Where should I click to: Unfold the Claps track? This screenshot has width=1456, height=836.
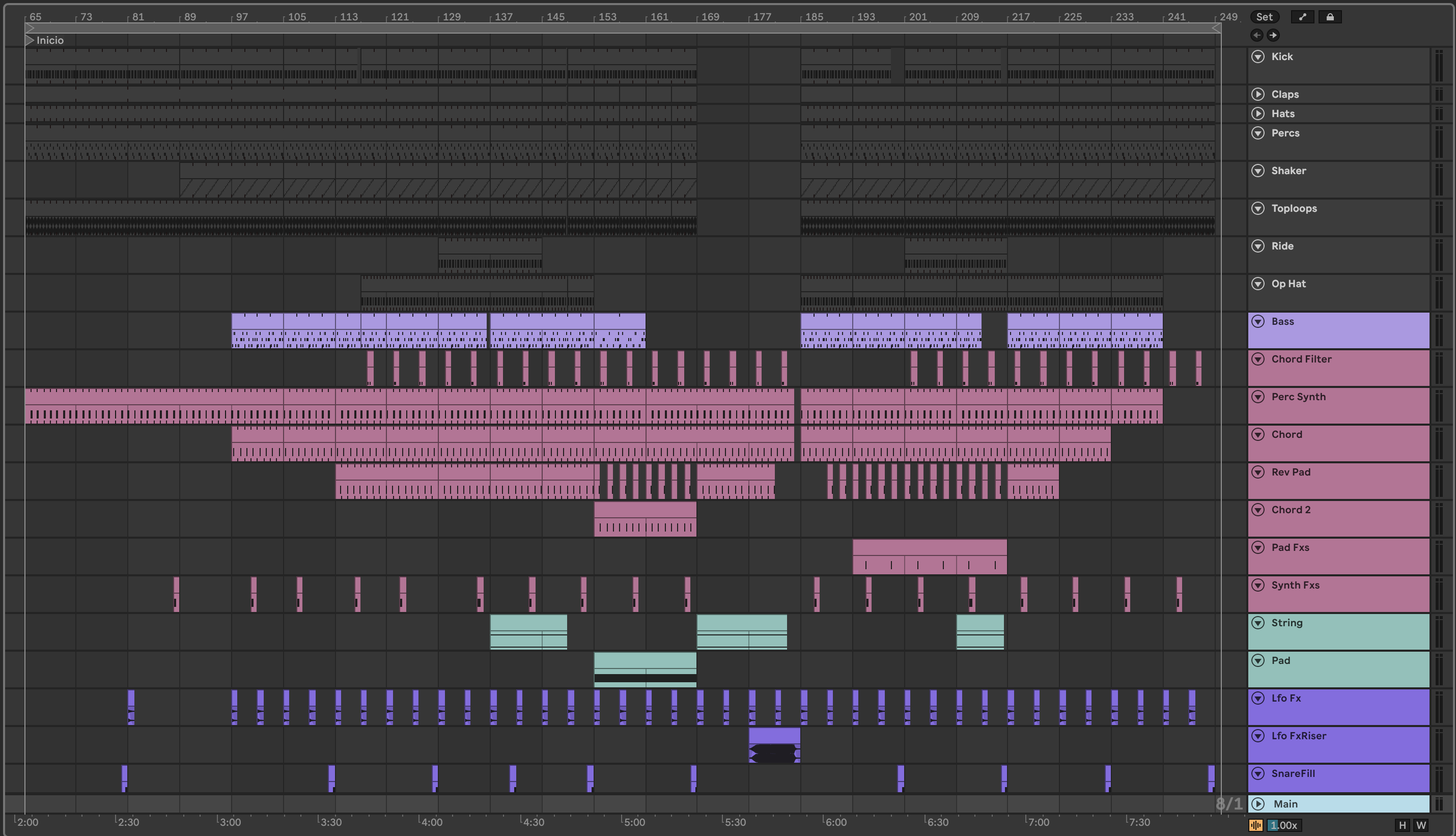coord(1258,94)
